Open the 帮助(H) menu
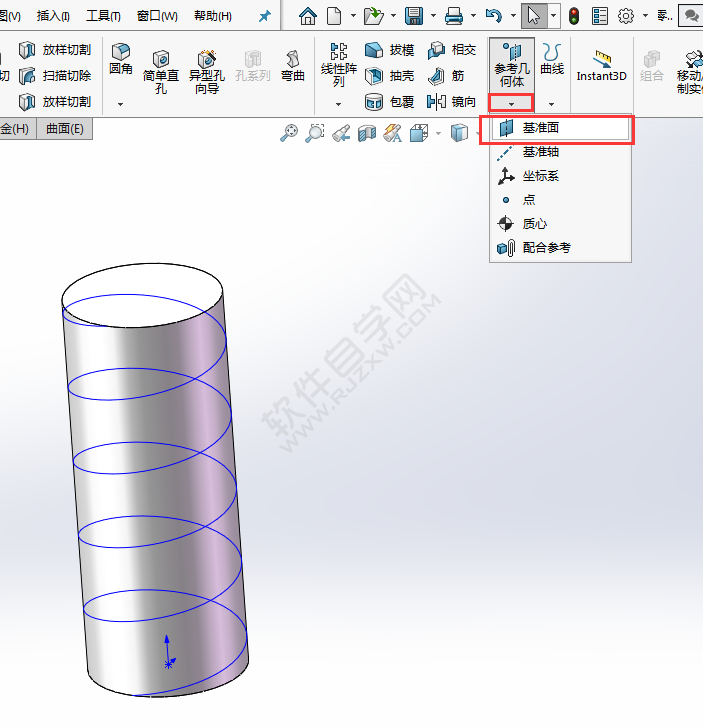This screenshot has width=703, height=727. coord(213,16)
